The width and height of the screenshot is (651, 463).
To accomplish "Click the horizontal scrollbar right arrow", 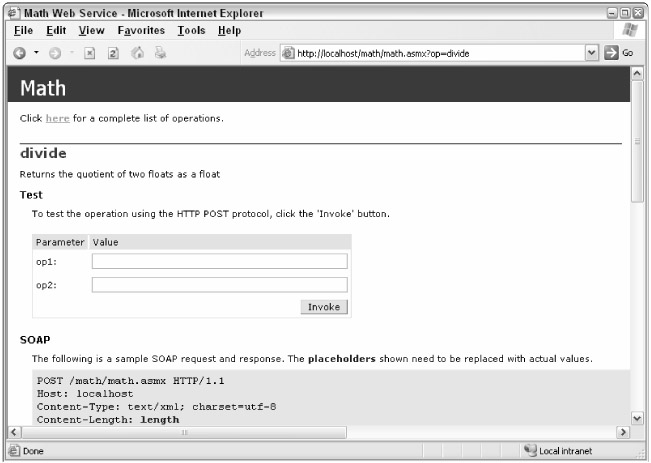I will 624,431.
